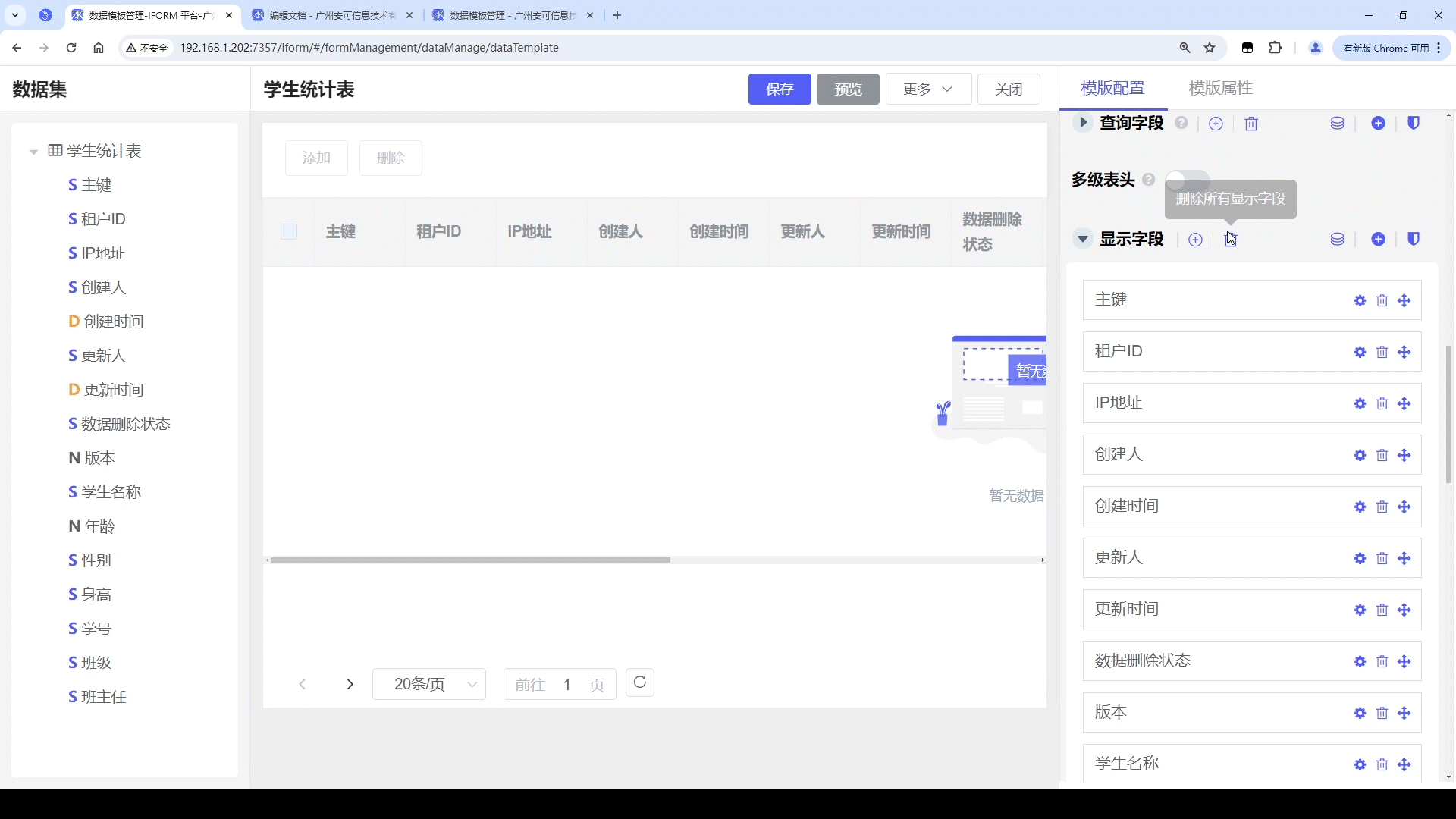The height and width of the screenshot is (819, 1456).
Task: Open the 更多 dropdown menu
Action: (927, 89)
